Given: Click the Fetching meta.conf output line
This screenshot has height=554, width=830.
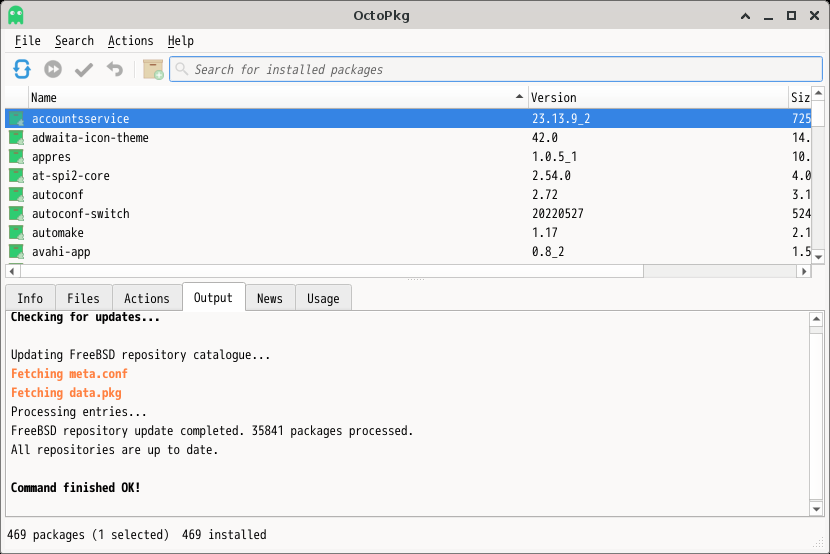Looking at the screenshot, I should click(x=69, y=374).
